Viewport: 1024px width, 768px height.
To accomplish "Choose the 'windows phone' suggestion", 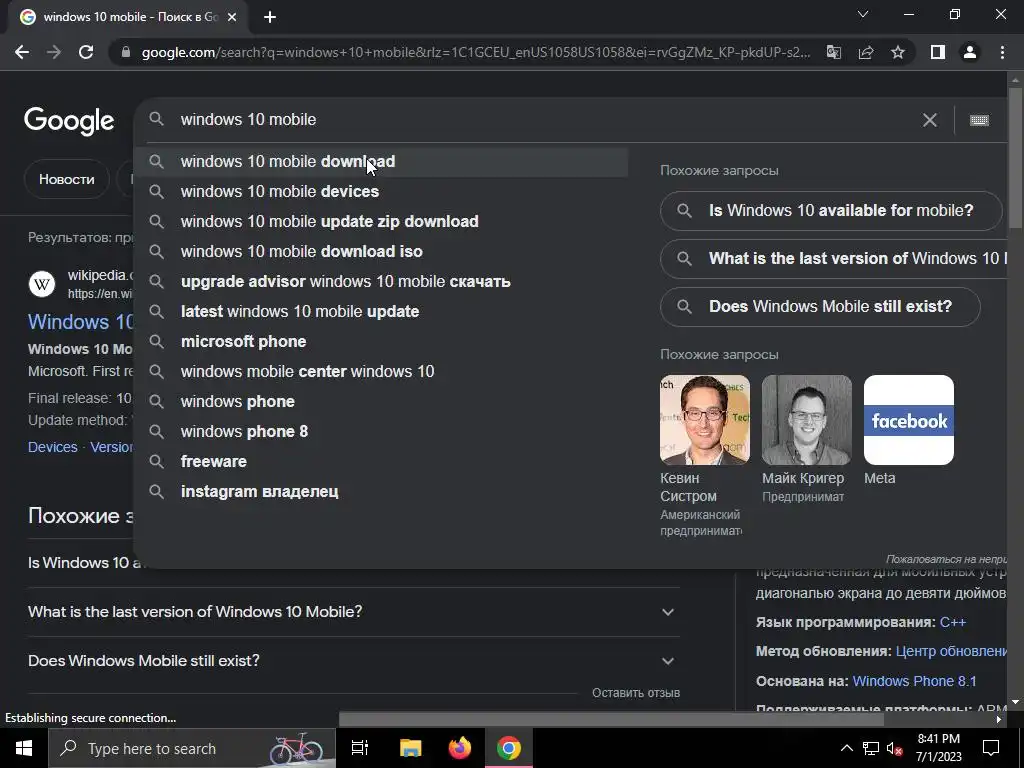I will 381,402.
